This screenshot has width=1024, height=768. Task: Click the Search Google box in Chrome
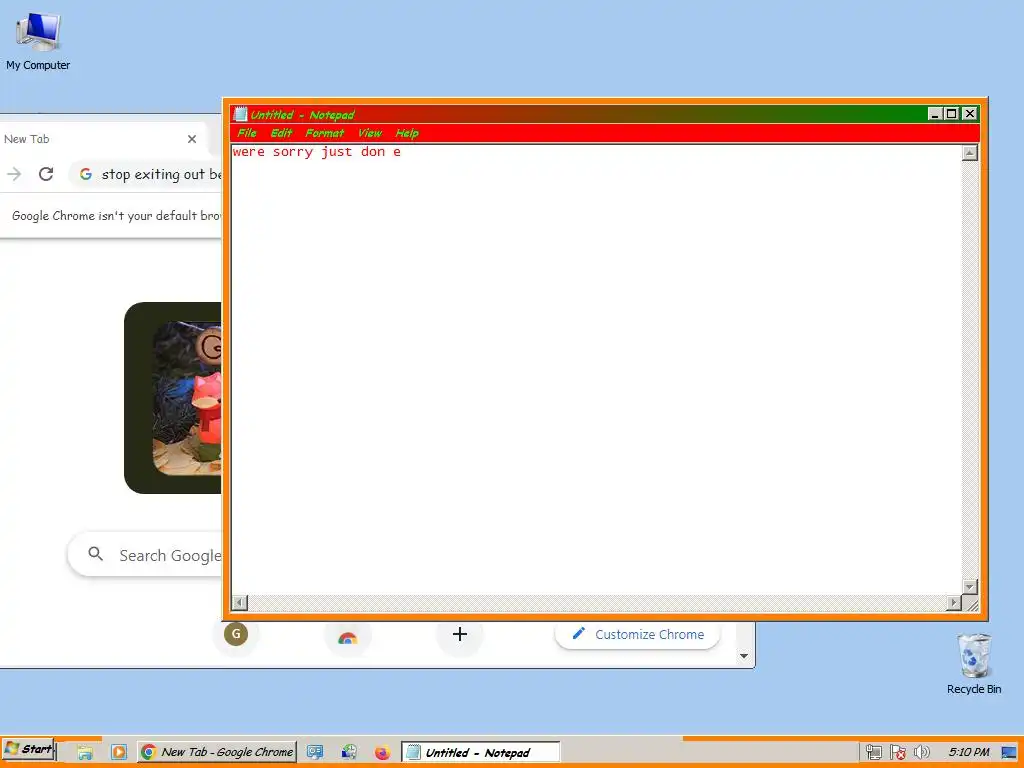click(144, 555)
